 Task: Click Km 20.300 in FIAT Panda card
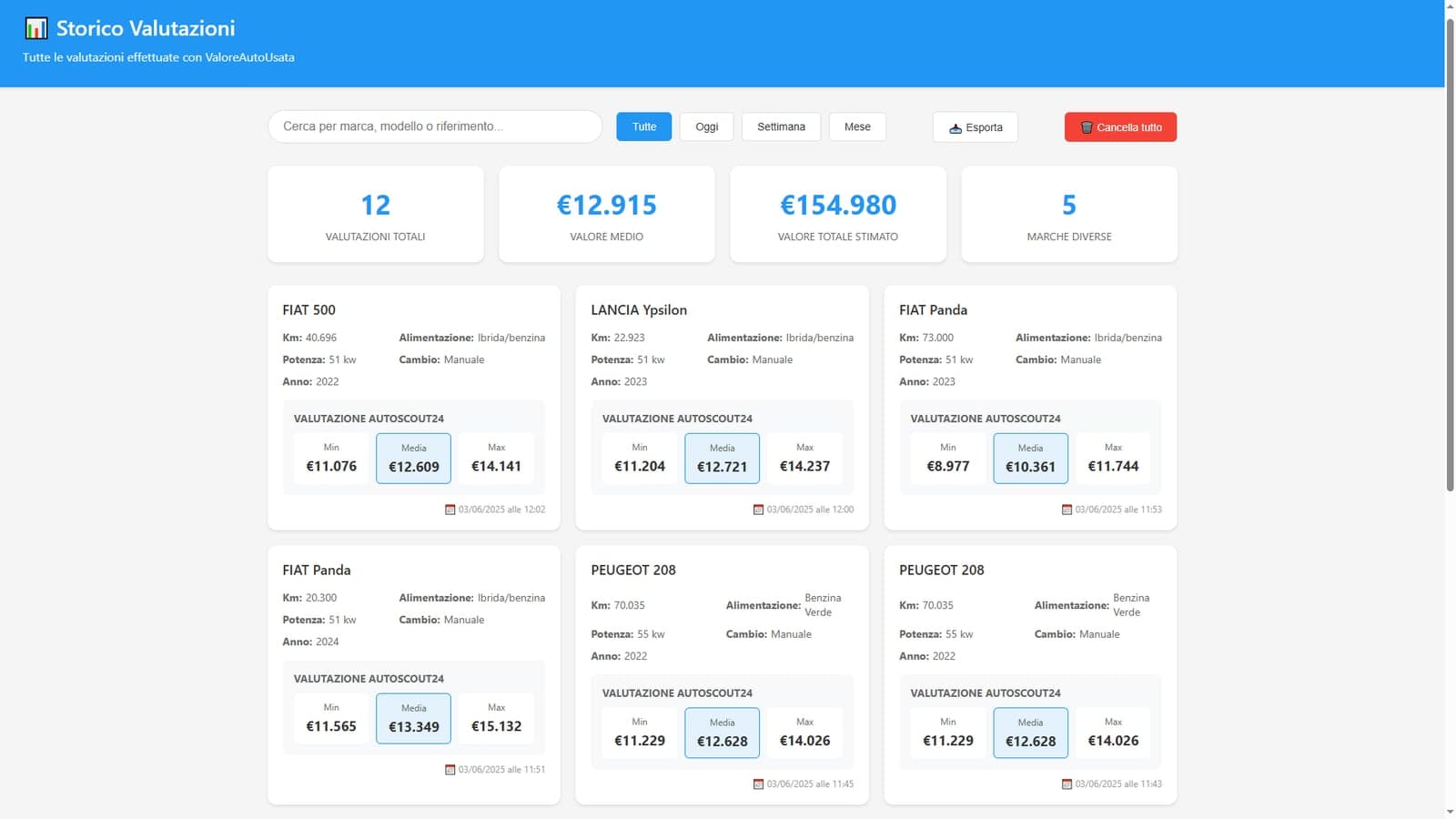click(x=309, y=598)
